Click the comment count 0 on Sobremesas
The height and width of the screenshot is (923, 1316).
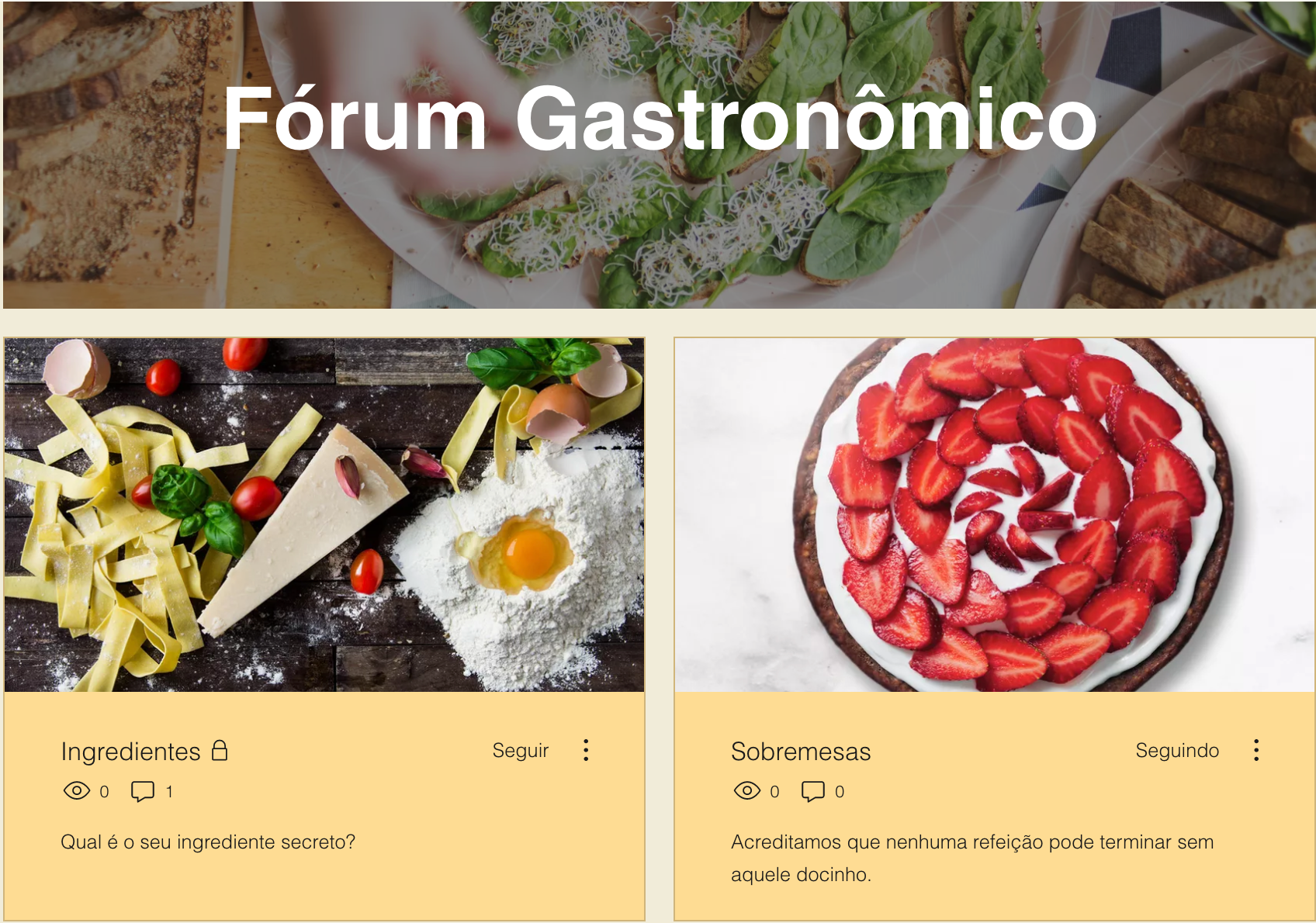click(x=840, y=792)
